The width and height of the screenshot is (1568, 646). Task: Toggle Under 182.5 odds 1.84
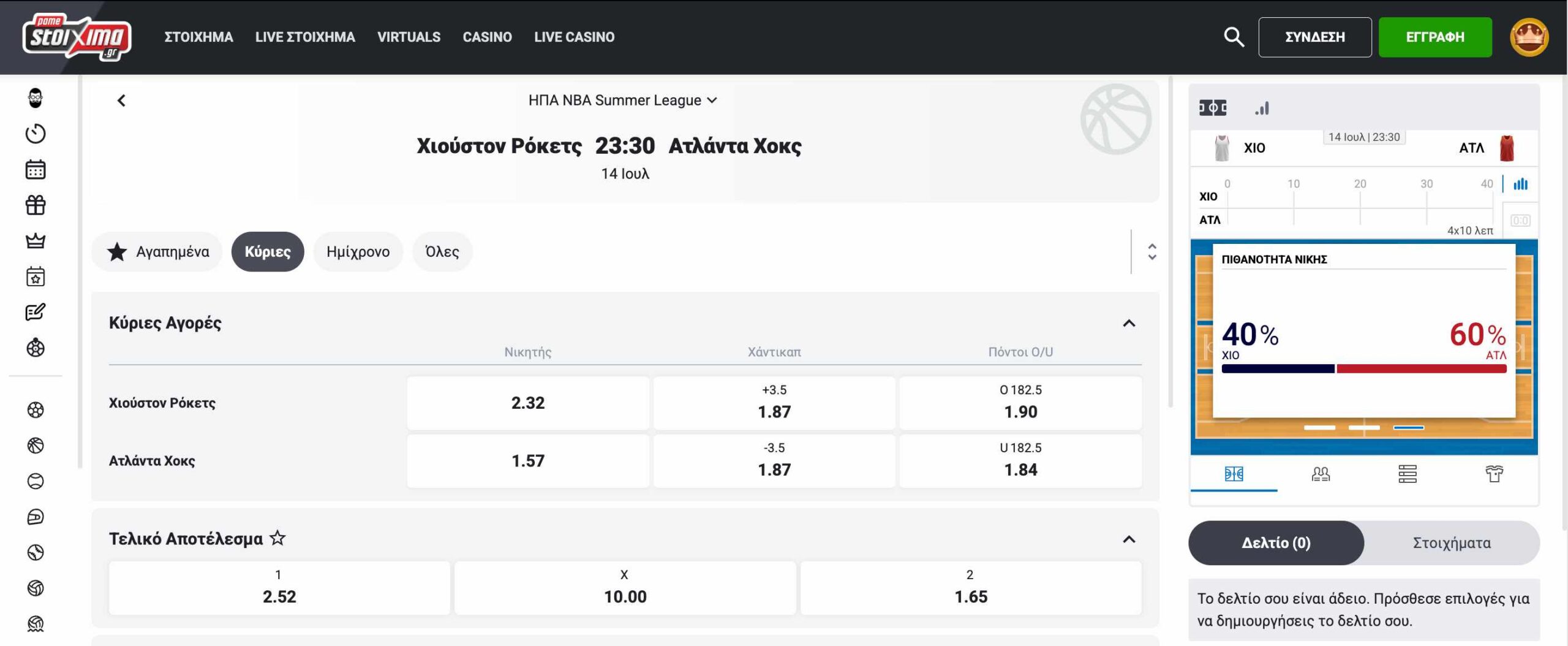coord(1020,461)
